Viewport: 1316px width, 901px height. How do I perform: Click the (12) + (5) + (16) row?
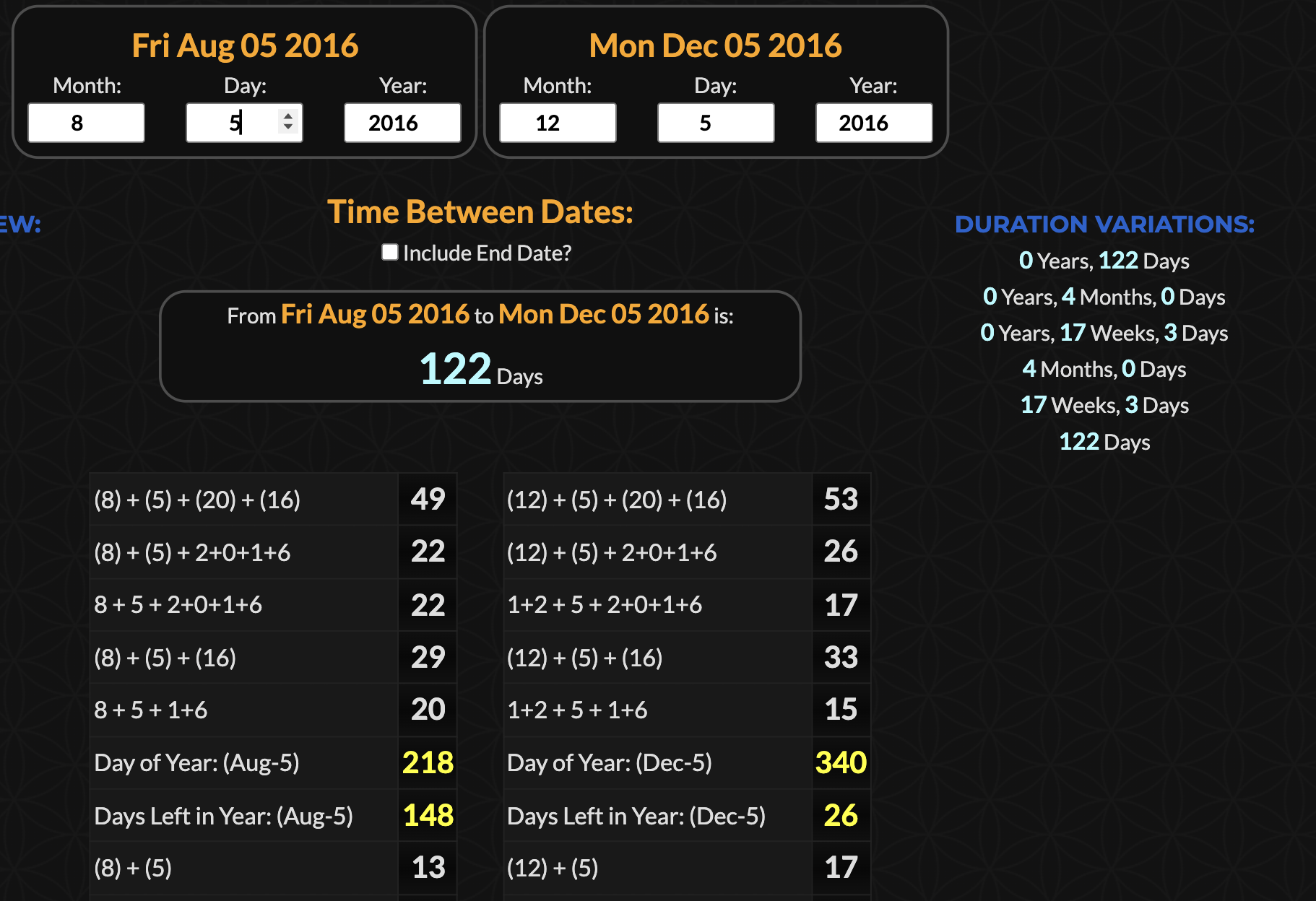(687, 658)
